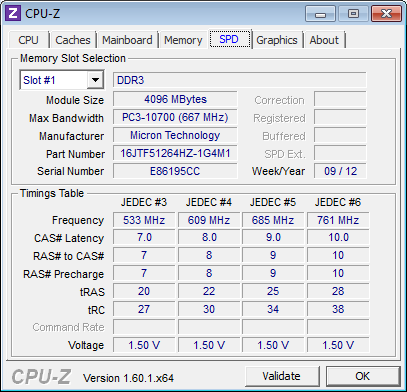Click the DDR3 memory type field
This screenshot has width=407, height=392.
point(239,80)
